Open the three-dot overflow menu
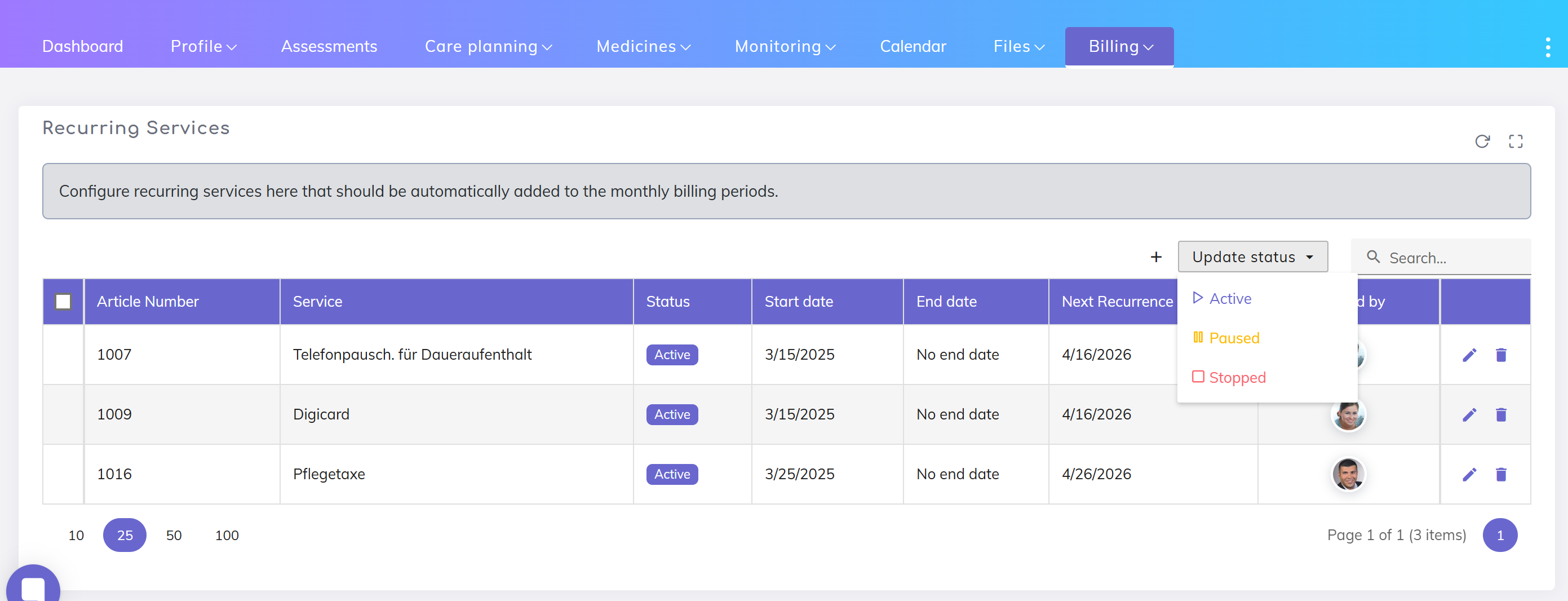This screenshot has width=1568, height=601. click(1547, 47)
